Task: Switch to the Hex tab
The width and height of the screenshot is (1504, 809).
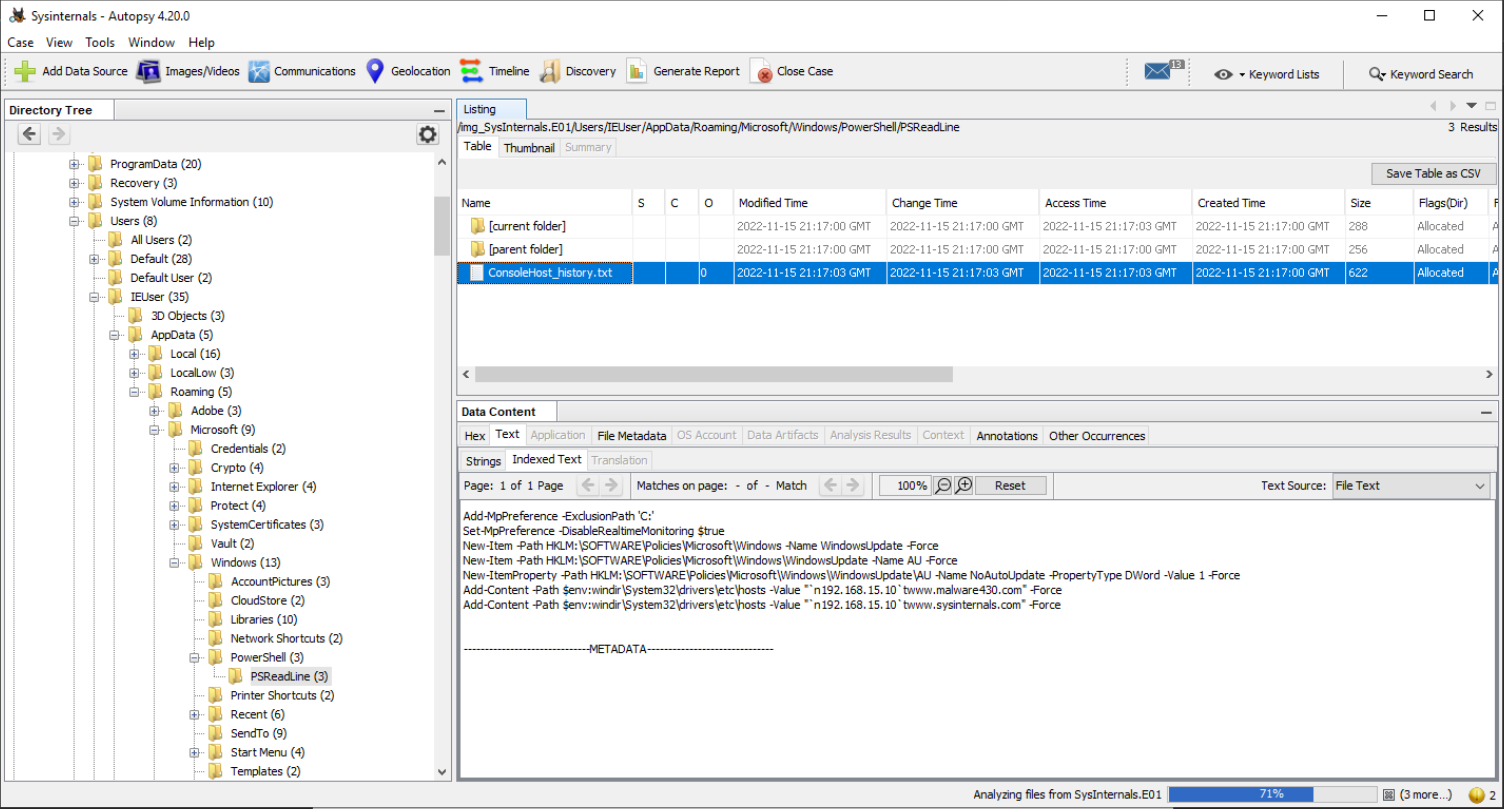Action: [475, 435]
